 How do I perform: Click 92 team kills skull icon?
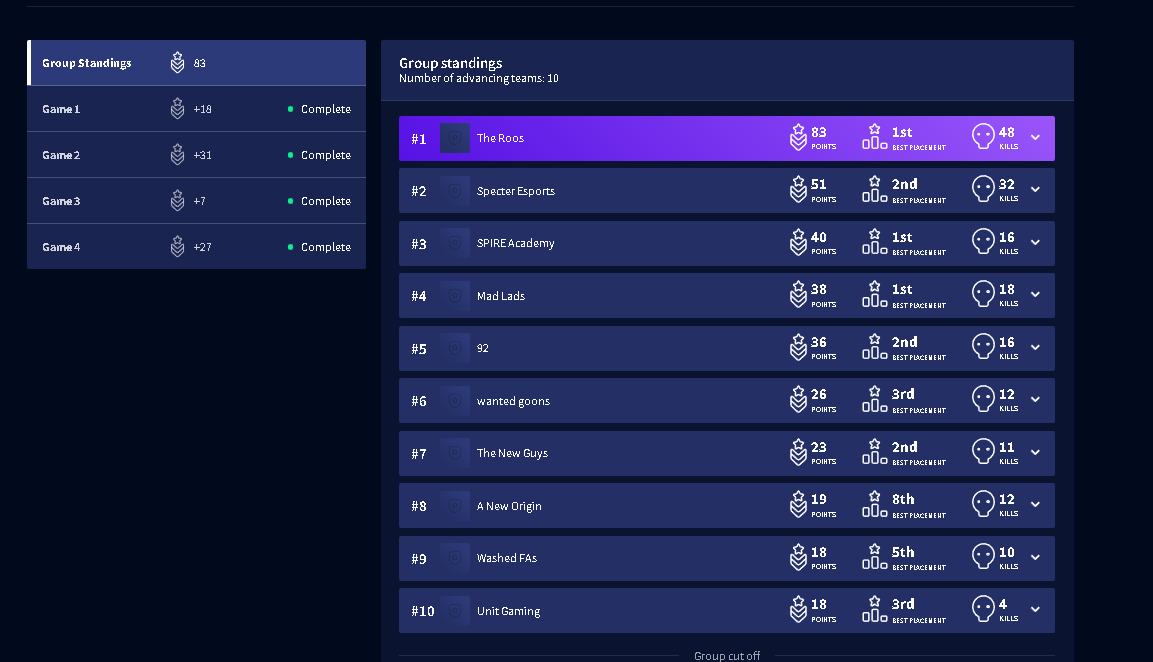(983, 347)
